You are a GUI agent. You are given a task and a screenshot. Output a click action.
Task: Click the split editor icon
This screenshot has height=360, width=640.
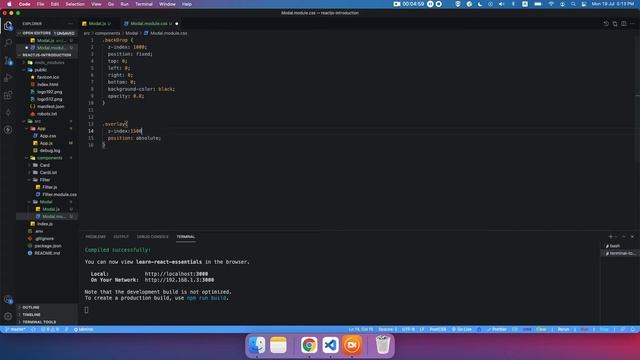click(623, 24)
